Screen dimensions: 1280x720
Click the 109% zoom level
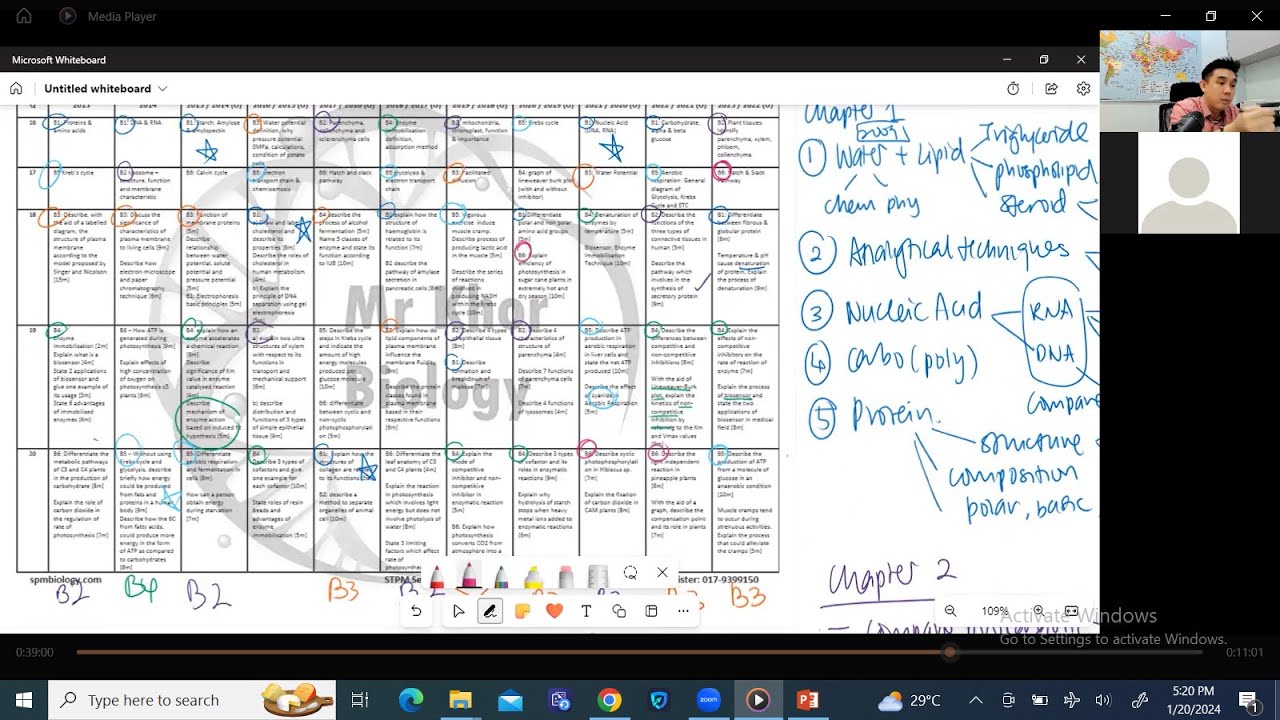[994, 611]
